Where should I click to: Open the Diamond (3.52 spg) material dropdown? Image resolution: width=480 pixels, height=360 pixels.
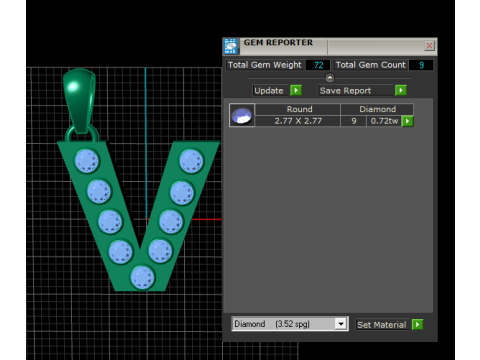[341, 324]
